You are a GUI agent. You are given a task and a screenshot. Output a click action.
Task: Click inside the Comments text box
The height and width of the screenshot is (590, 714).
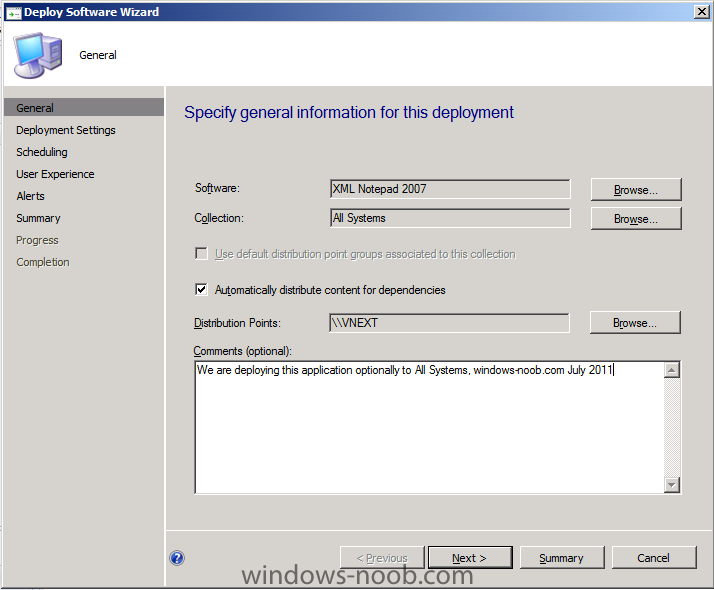point(429,427)
